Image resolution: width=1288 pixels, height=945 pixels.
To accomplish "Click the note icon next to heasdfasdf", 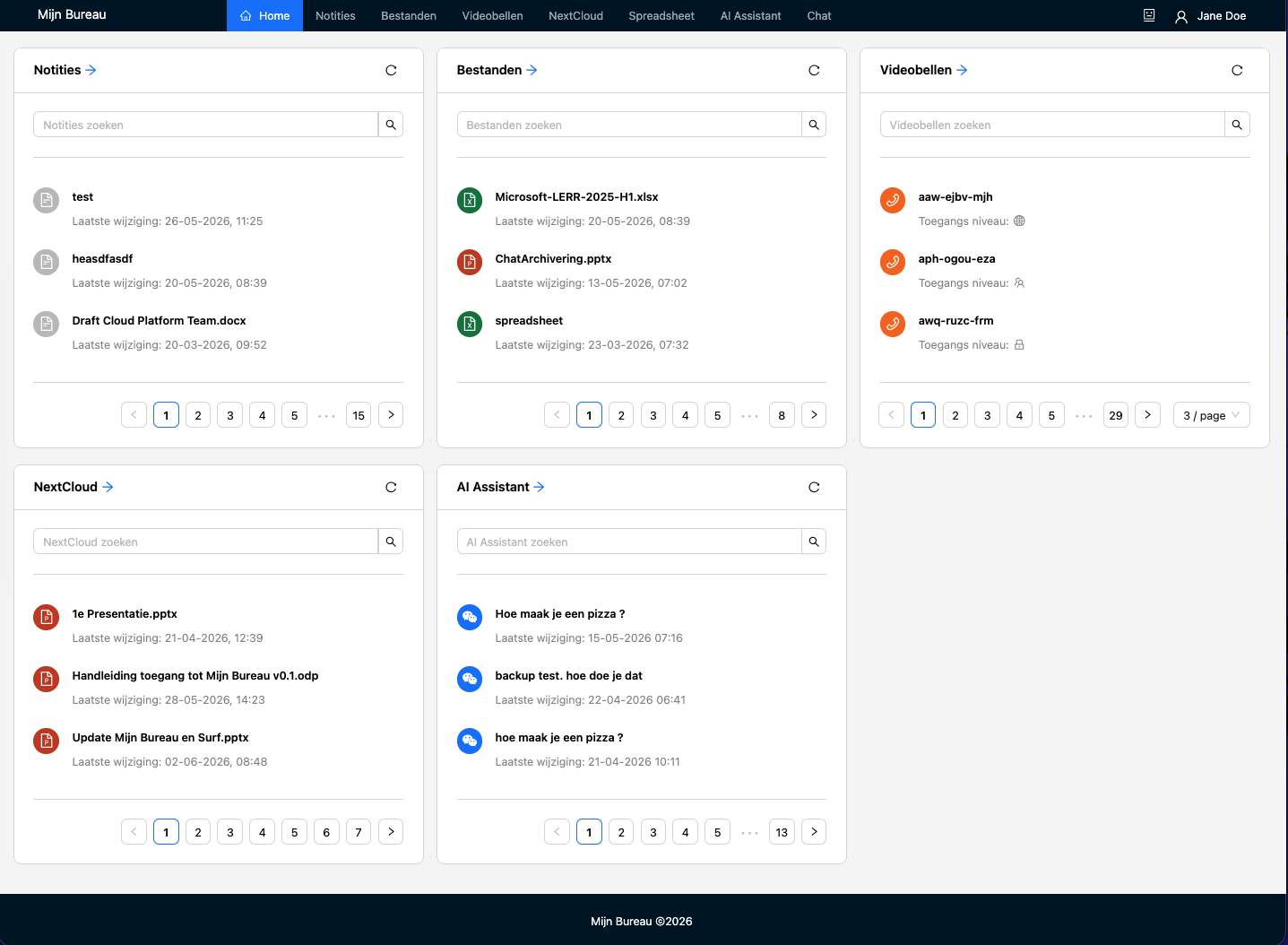I will (x=47, y=262).
